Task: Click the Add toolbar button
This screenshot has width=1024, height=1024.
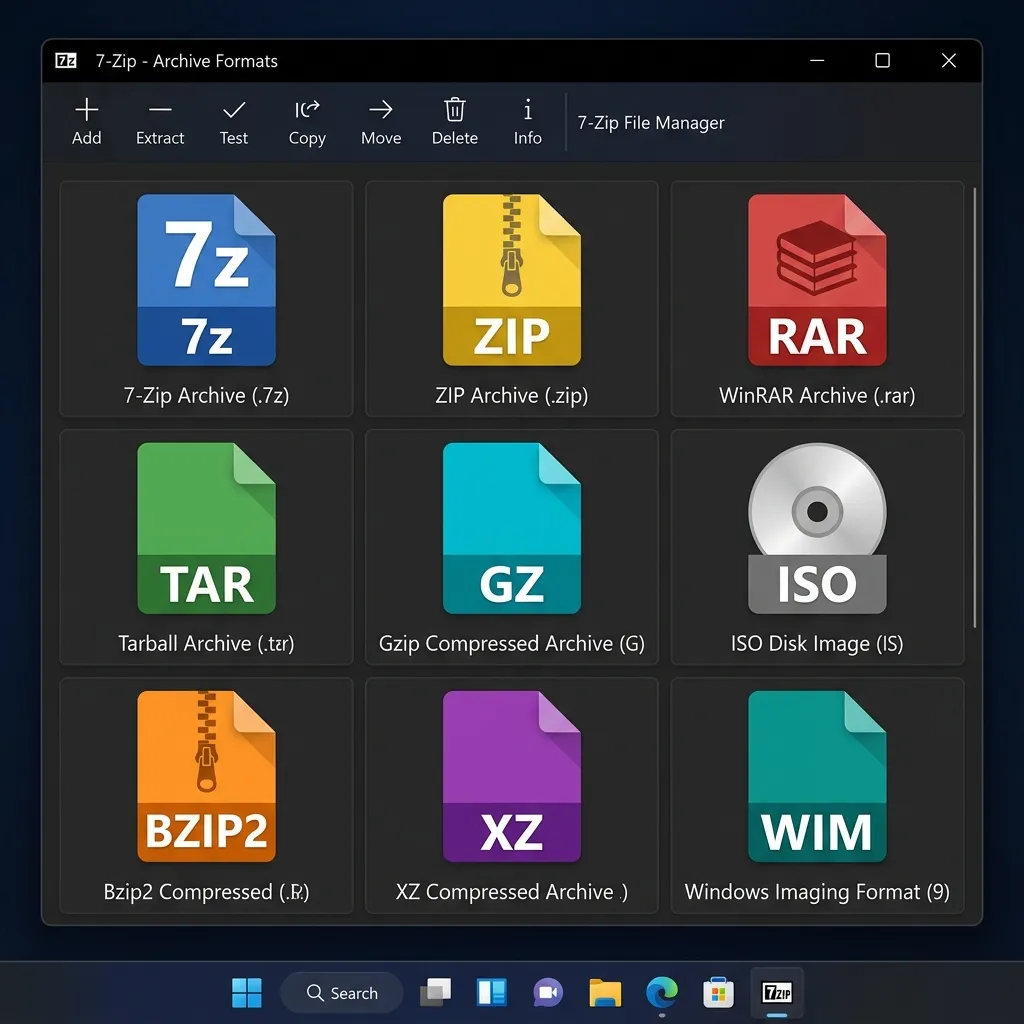Action: pos(87,122)
